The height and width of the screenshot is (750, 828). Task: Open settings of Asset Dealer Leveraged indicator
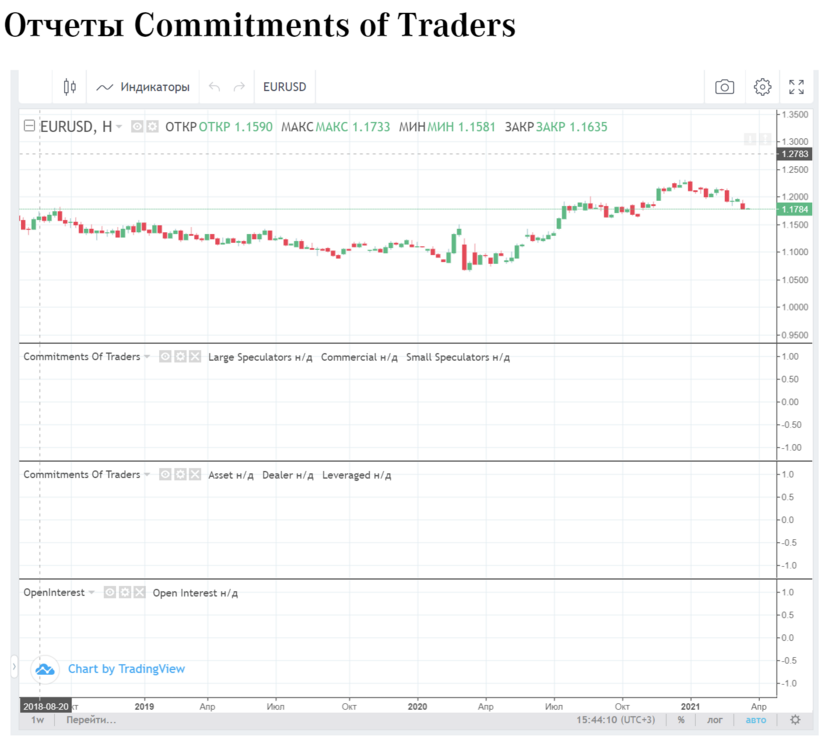coord(180,474)
